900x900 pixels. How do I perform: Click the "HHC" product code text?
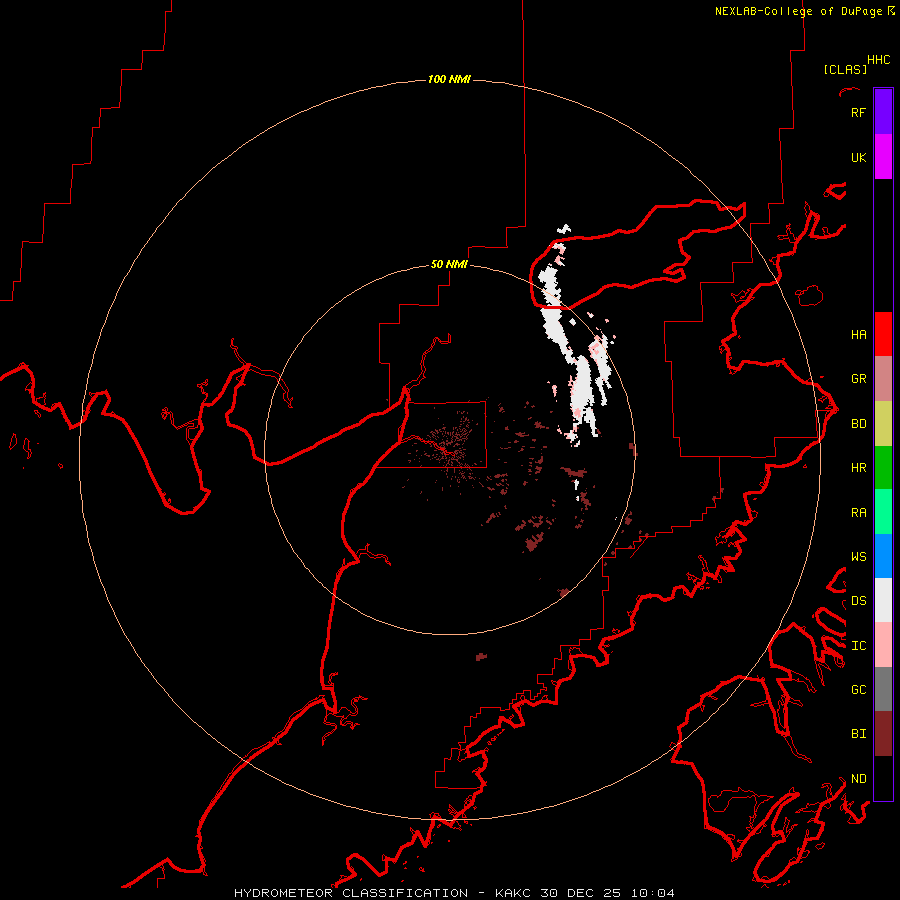pos(878,60)
